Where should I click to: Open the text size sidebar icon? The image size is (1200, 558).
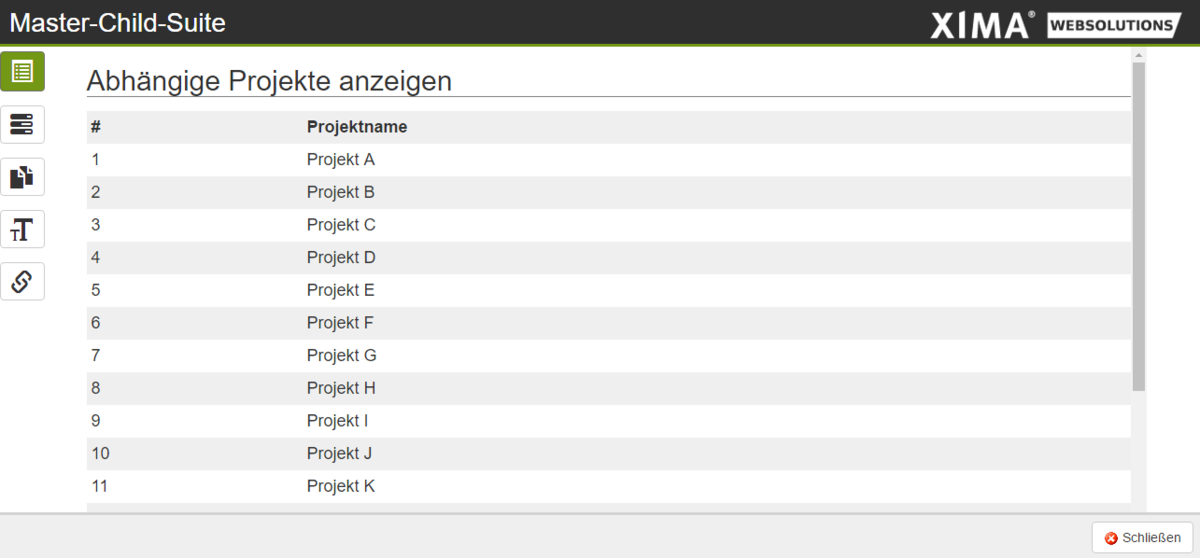(22, 230)
